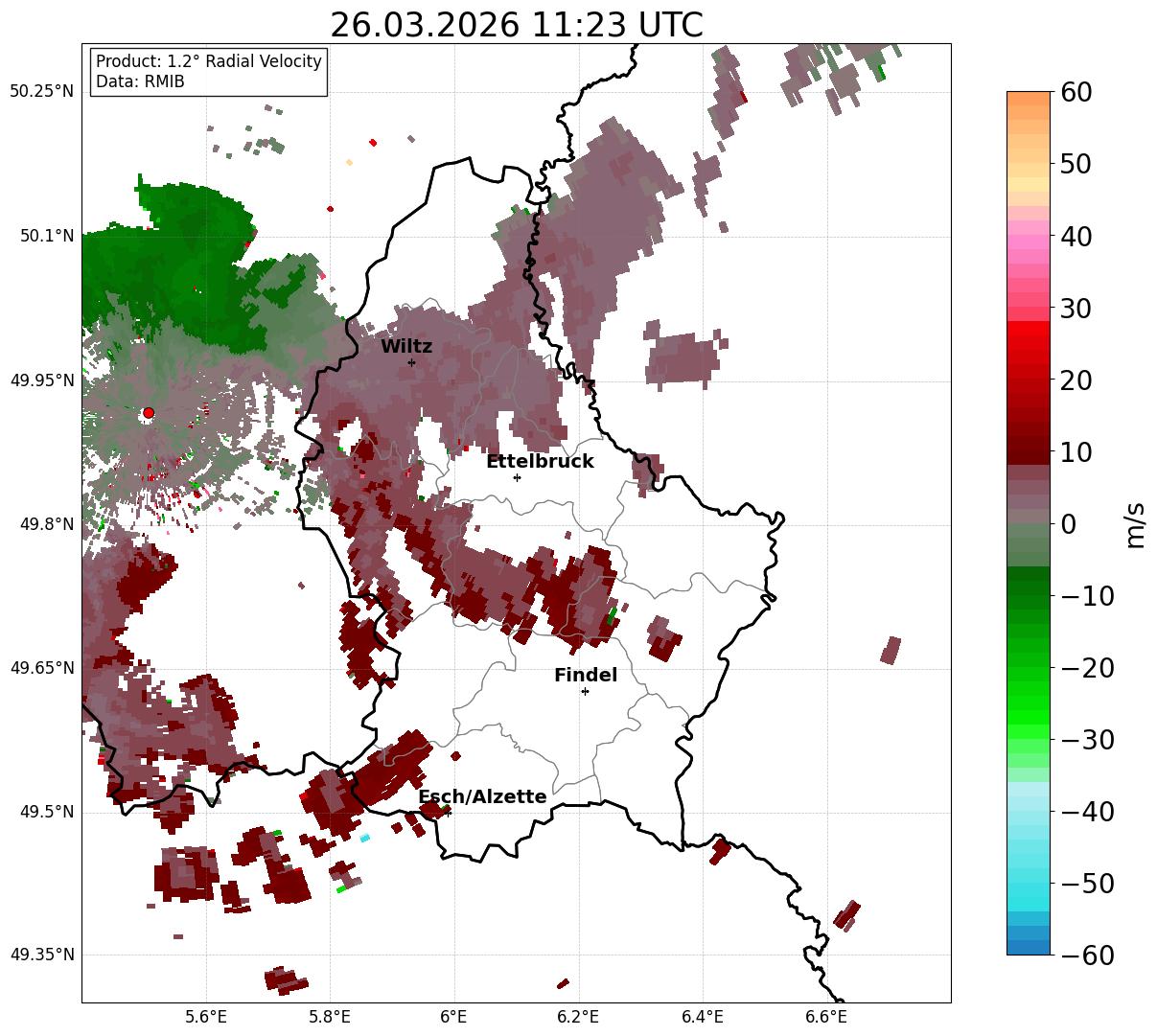Click the 5.6°E longitude label
The image size is (1157, 1036).
click(206, 1017)
